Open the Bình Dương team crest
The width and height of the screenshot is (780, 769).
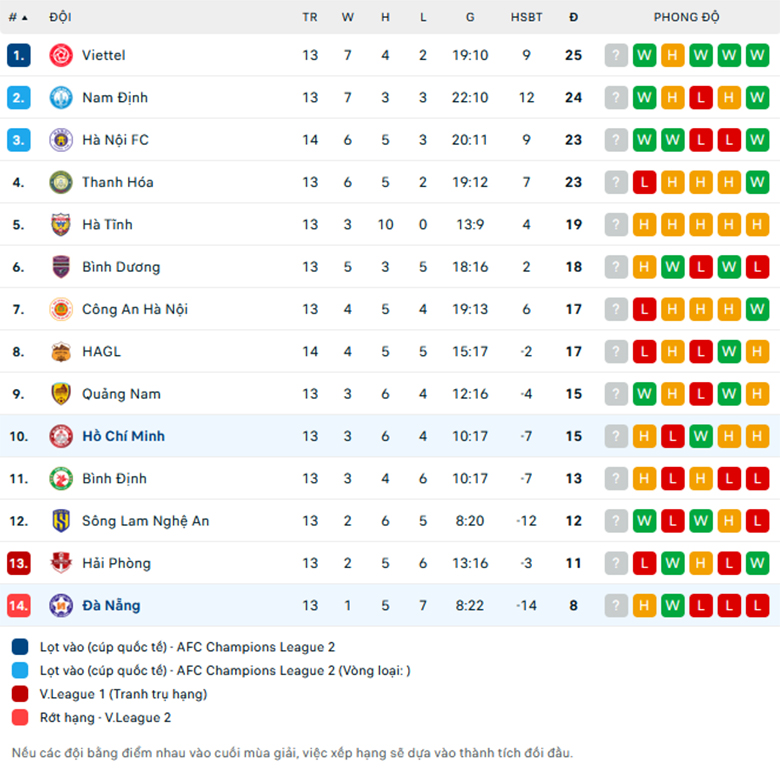tap(61, 267)
